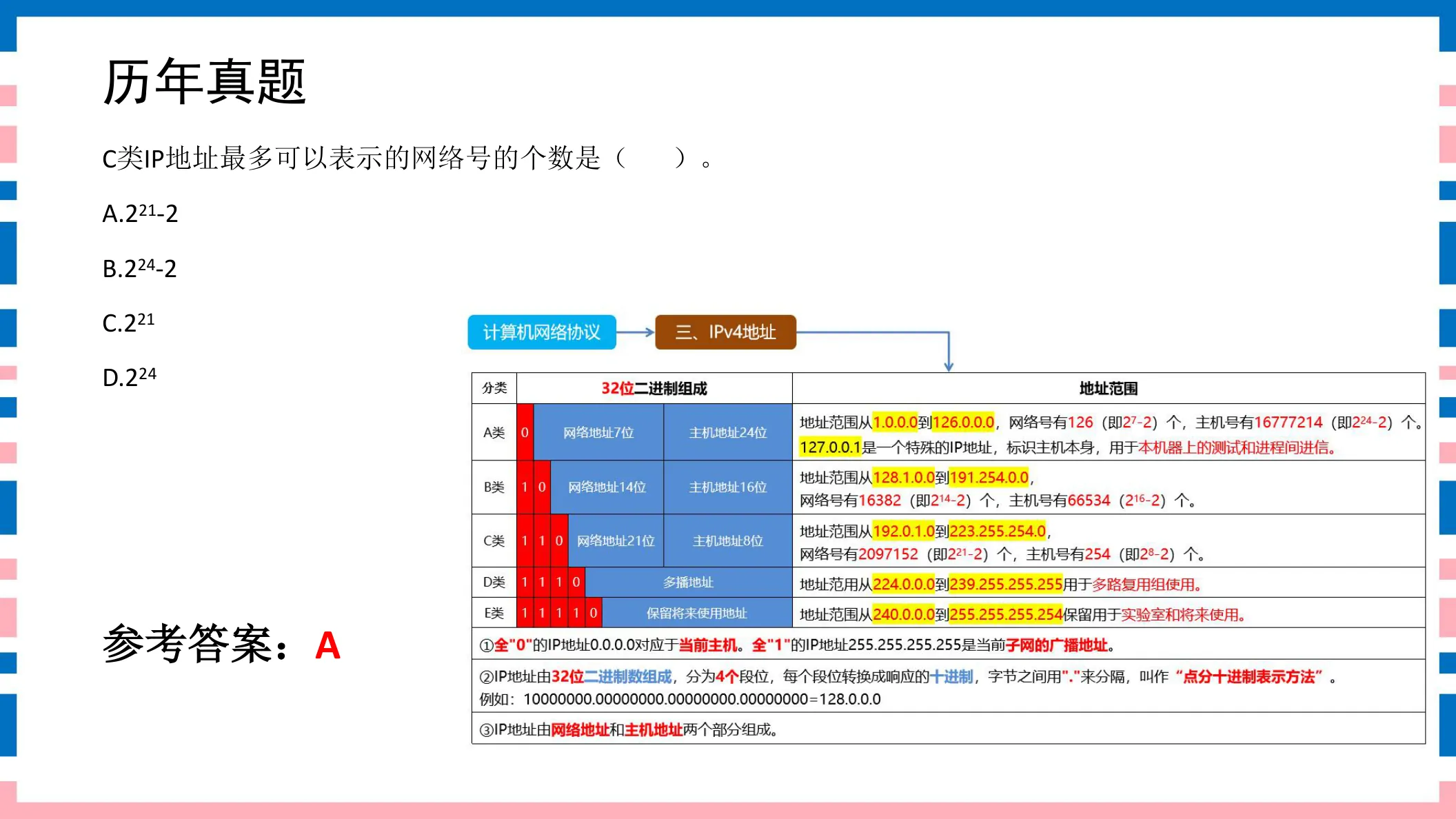Click the C类IP地址 question sentence
The width and height of the screenshot is (1456, 819).
tap(407, 158)
